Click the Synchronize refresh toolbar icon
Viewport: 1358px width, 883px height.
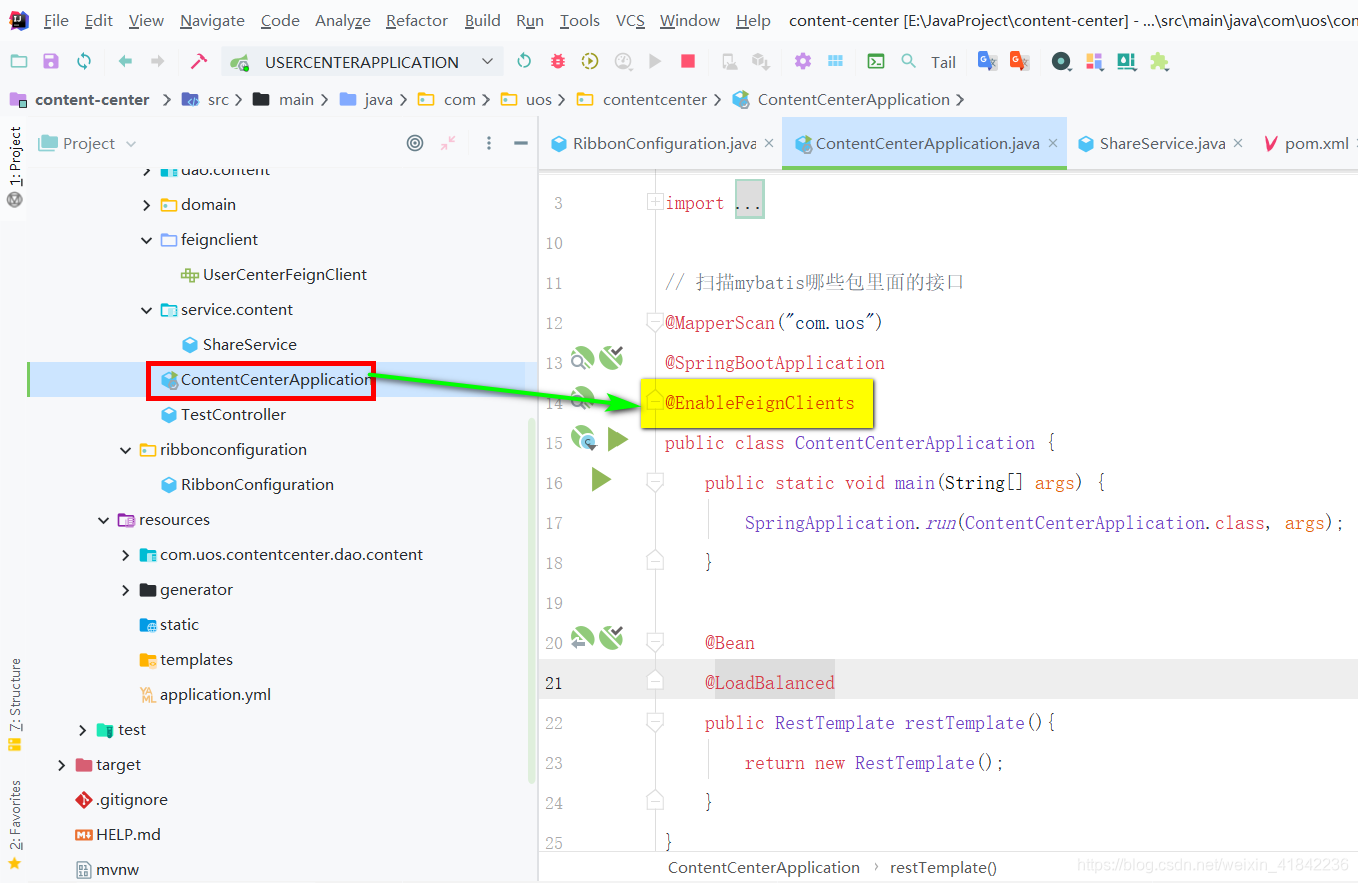point(84,62)
